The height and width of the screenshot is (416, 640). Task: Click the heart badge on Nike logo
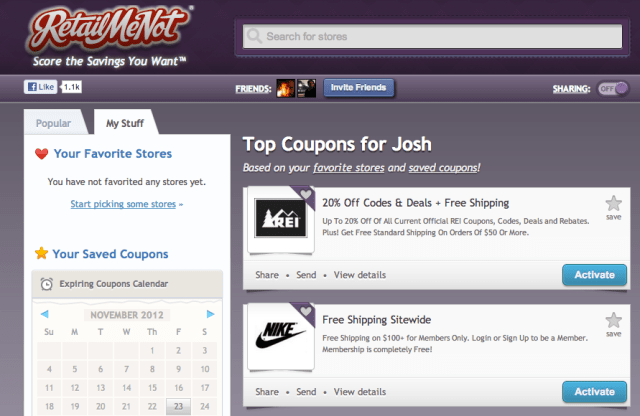click(x=306, y=311)
